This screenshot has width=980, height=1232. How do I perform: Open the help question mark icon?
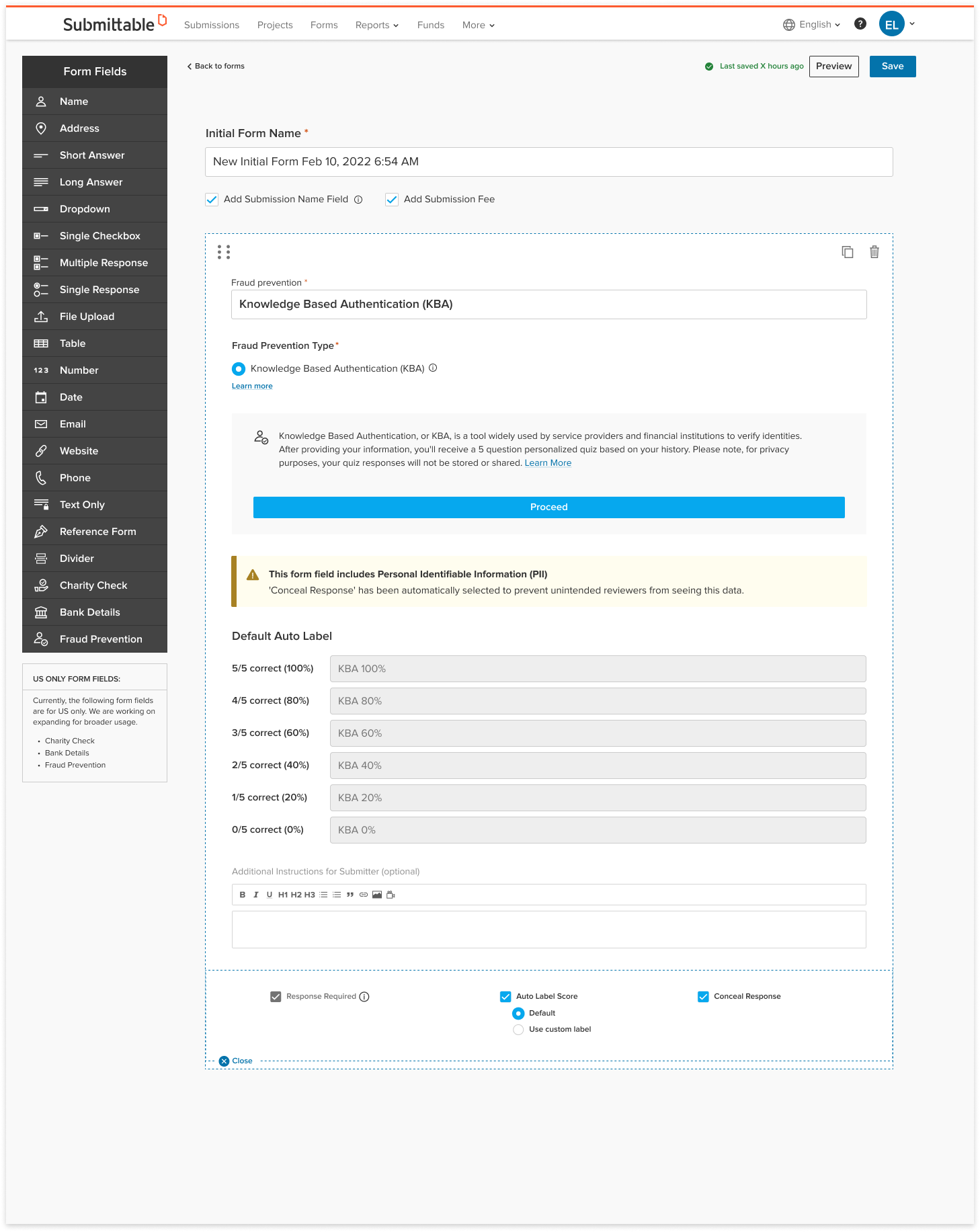[x=860, y=24]
